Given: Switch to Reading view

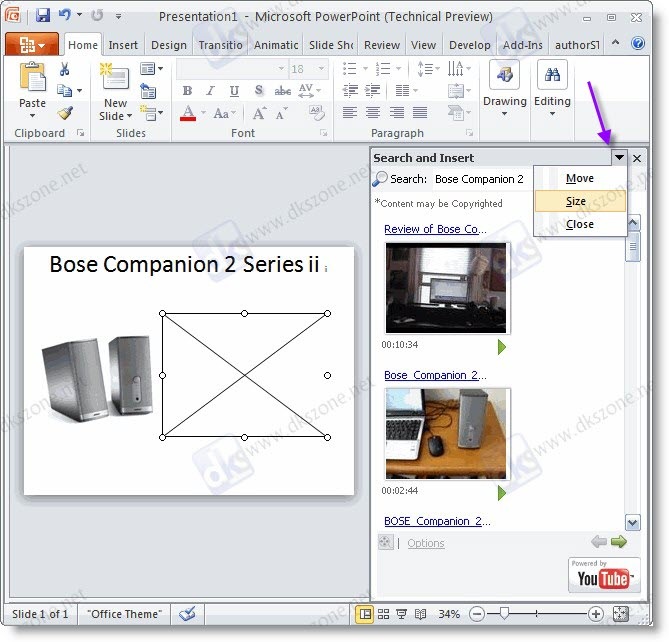Looking at the screenshot, I should [x=420, y=614].
